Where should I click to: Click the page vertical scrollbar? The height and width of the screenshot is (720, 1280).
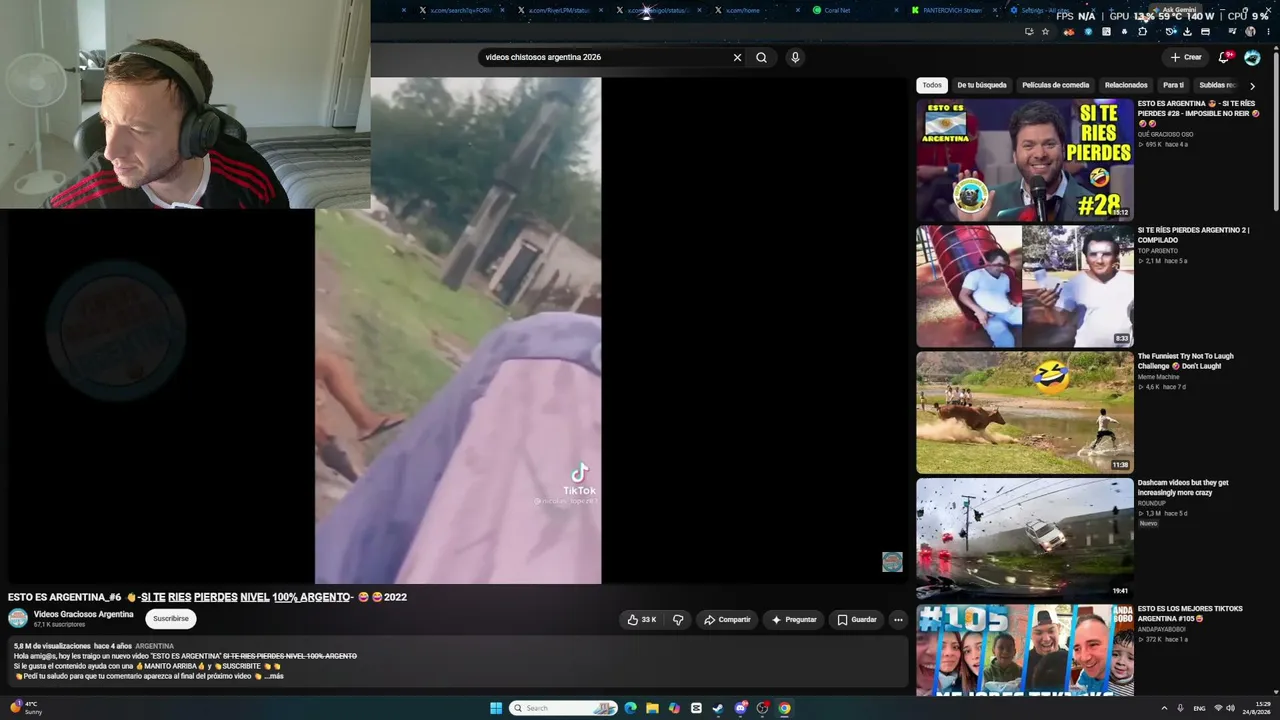(1276, 130)
